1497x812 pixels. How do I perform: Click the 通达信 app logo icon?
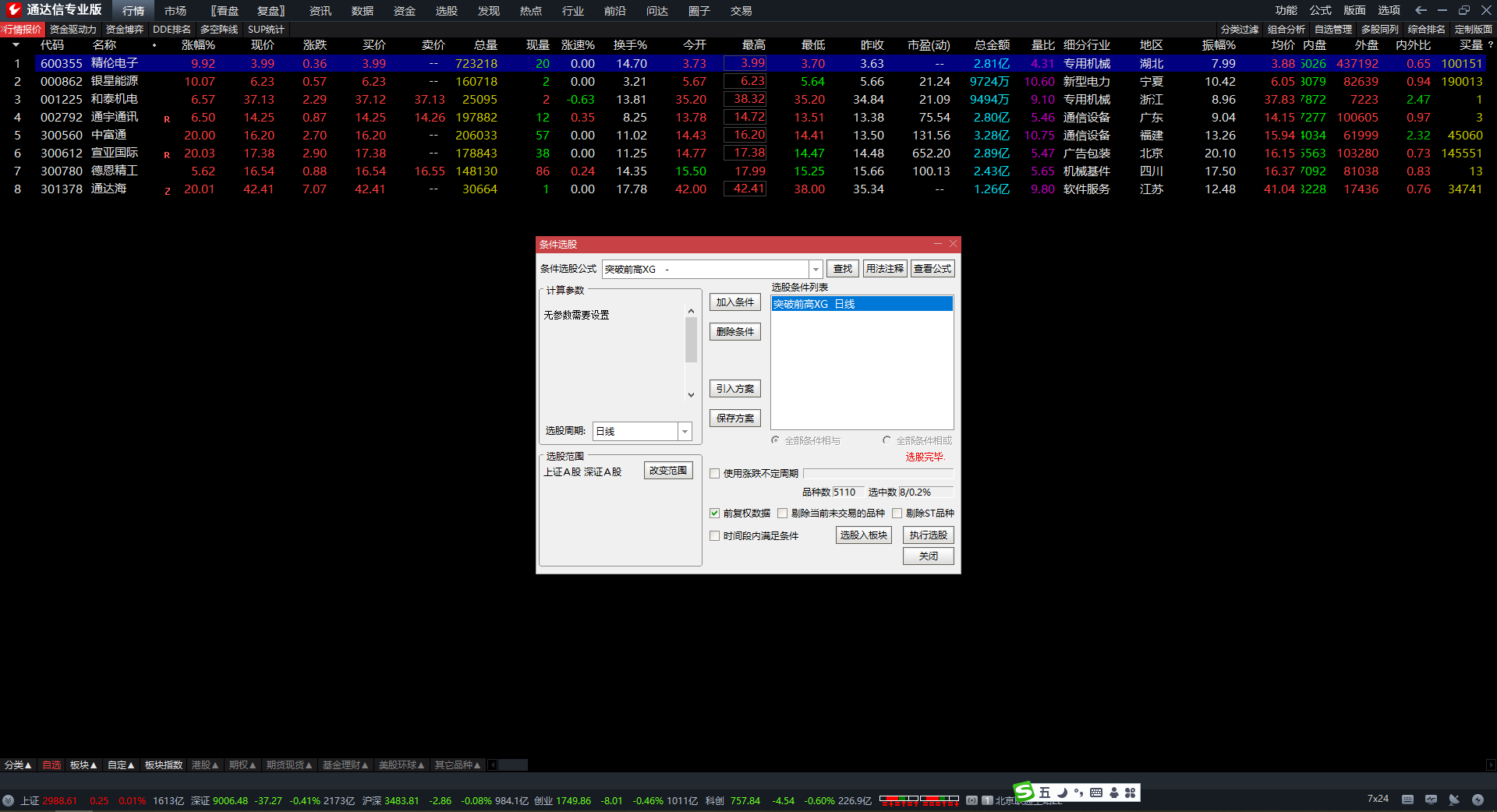coord(13,9)
